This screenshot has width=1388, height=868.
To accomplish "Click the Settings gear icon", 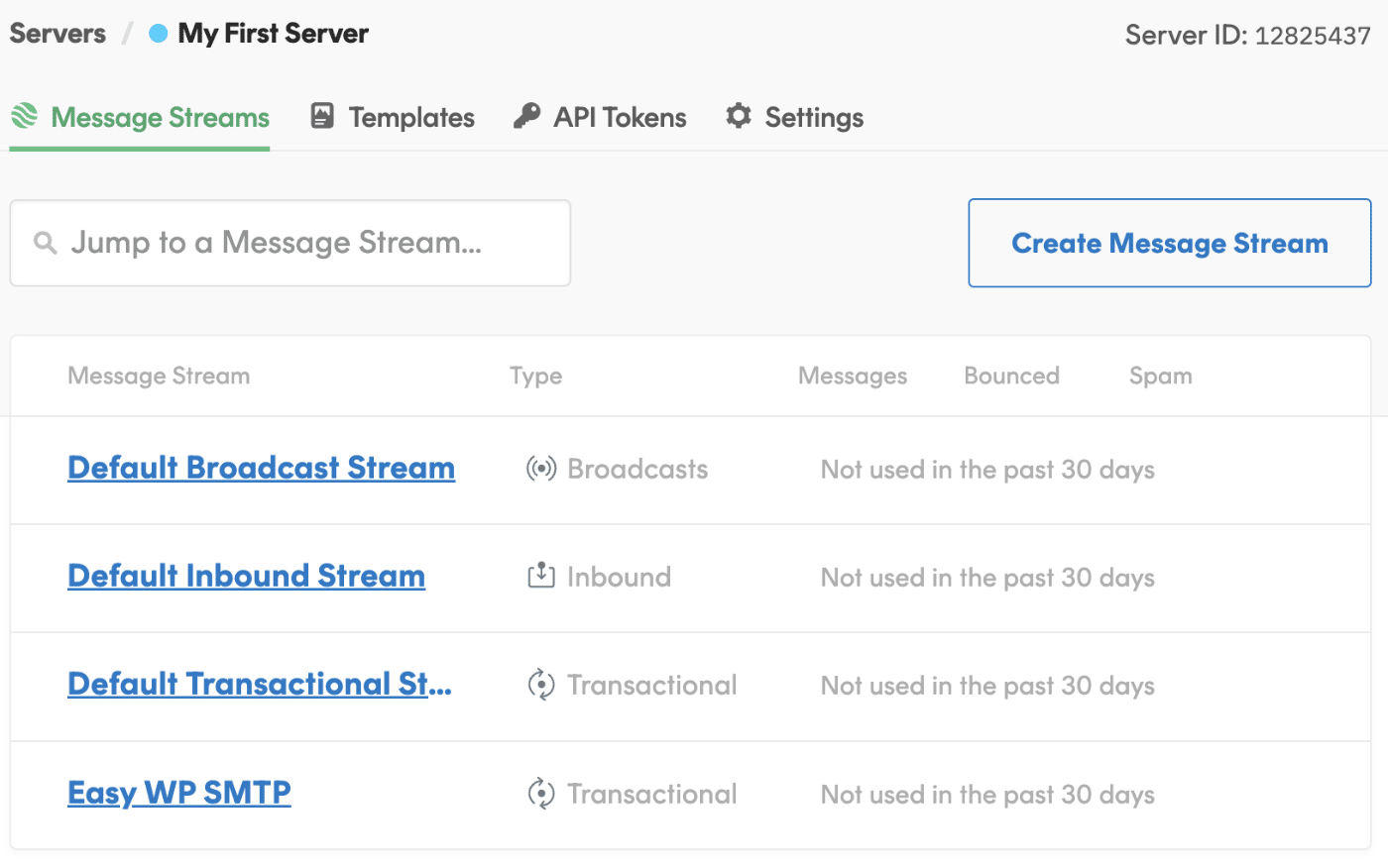I will (x=739, y=116).
